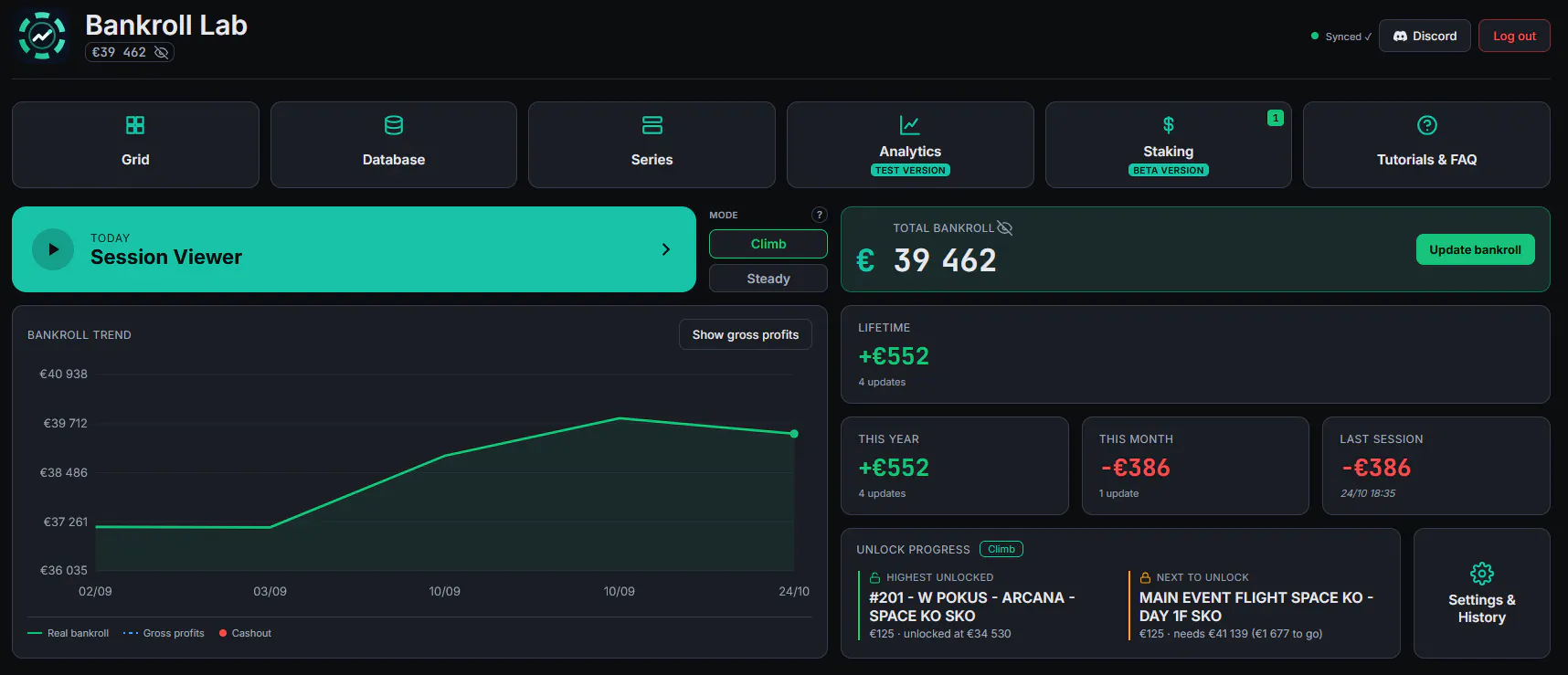Click the Staking notification badge
The width and height of the screenshot is (1568, 675).
1276,118
